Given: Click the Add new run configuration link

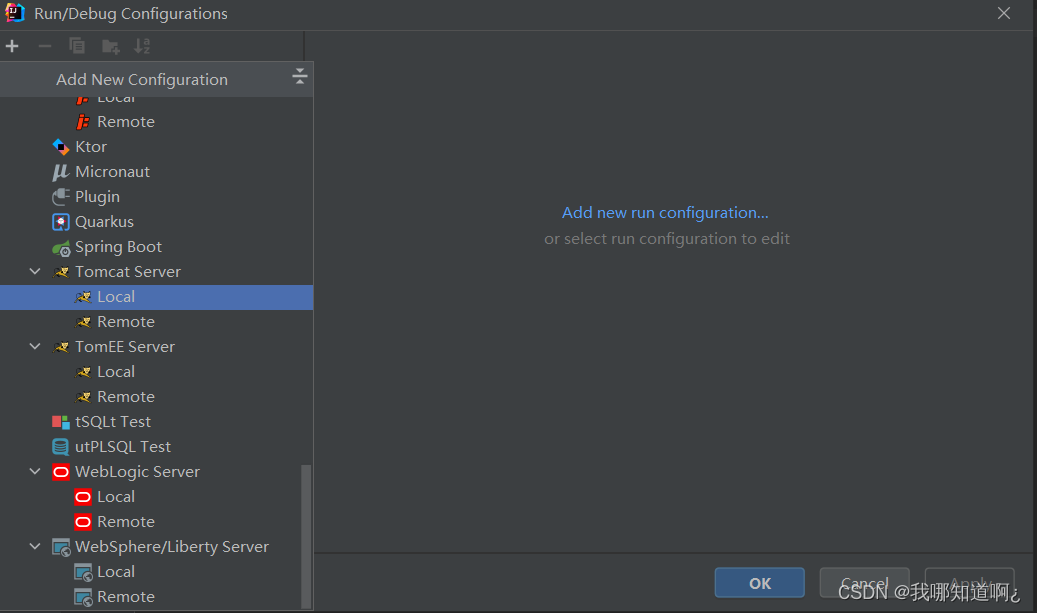Looking at the screenshot, I should [x=665, y=213].
